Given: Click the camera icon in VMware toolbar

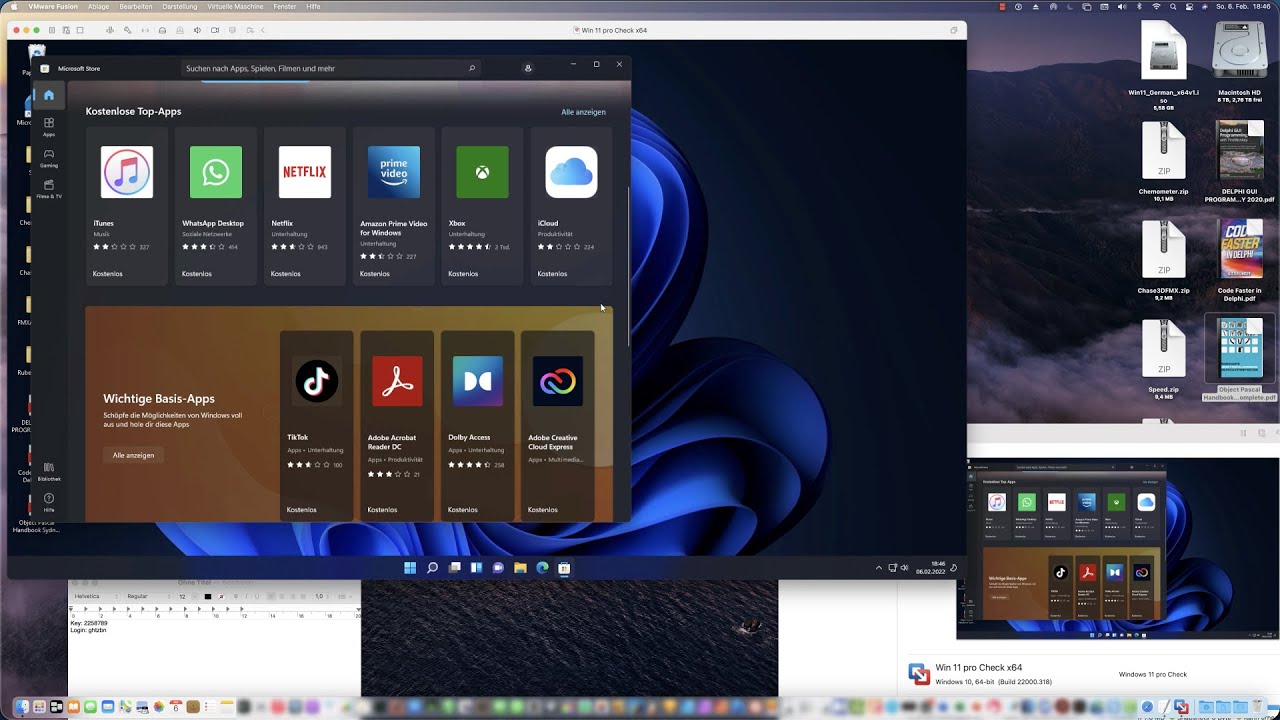Looking at the screenshot, I should pyautogui.click(x=214, y=30).
